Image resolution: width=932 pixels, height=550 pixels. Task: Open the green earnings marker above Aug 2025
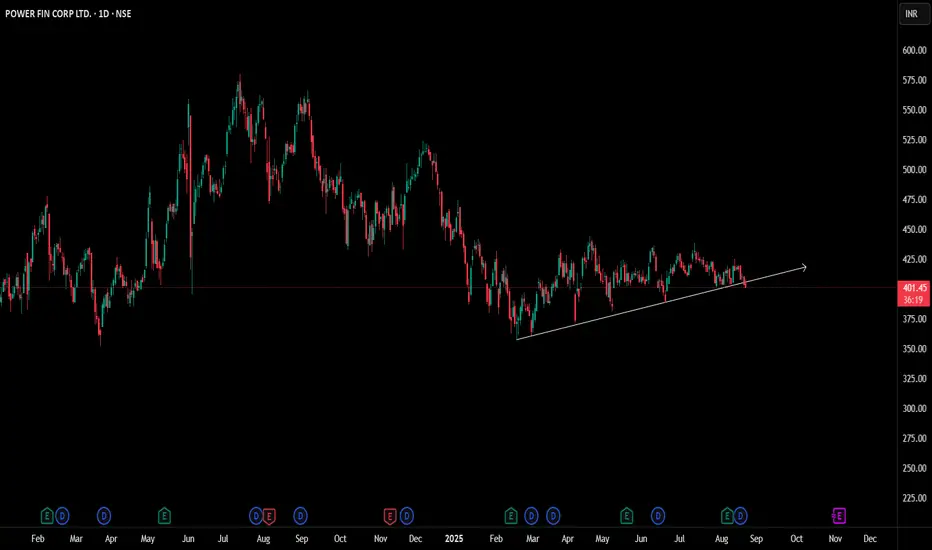click(726, 516)
